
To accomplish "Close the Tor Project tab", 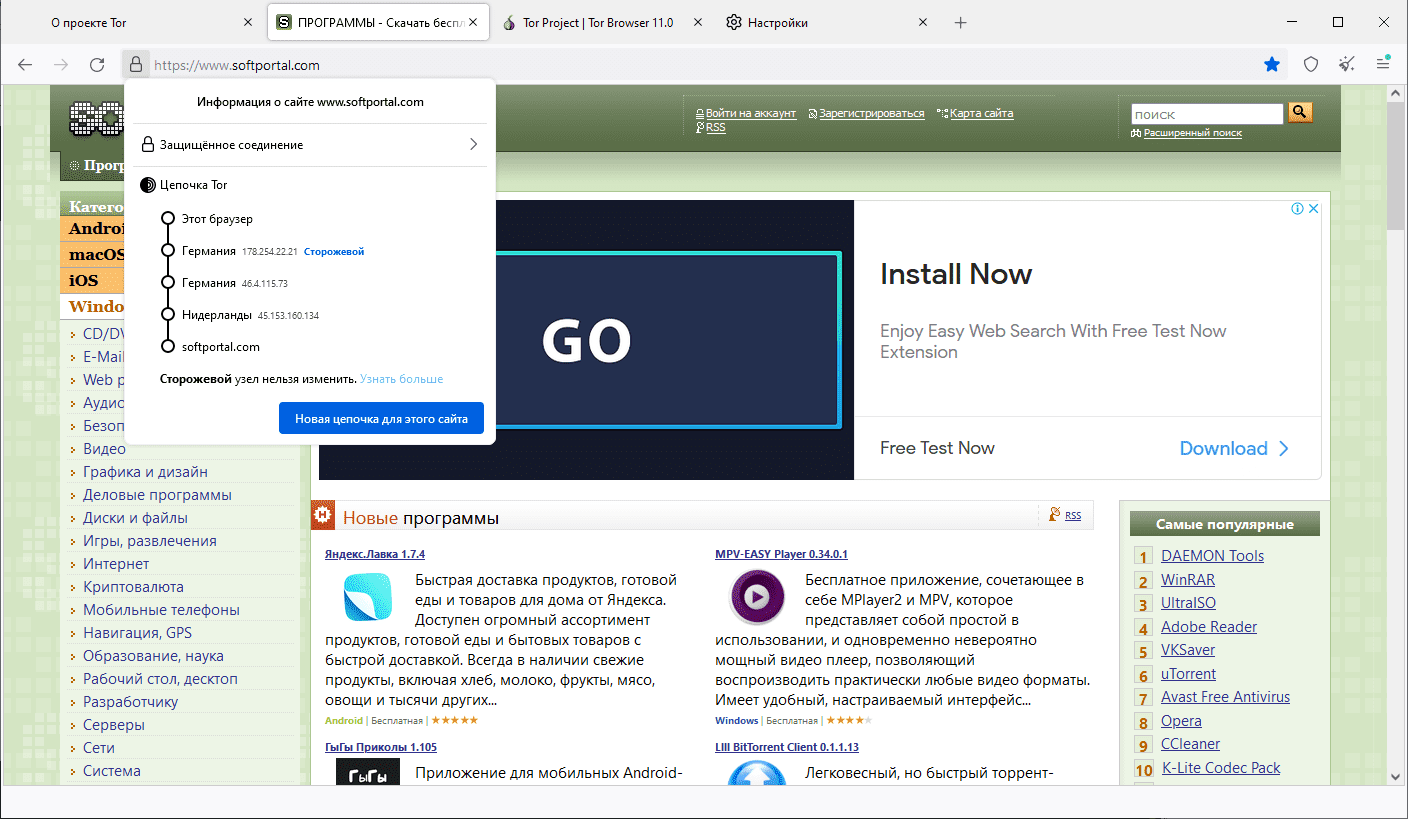I will pos(697,22).
